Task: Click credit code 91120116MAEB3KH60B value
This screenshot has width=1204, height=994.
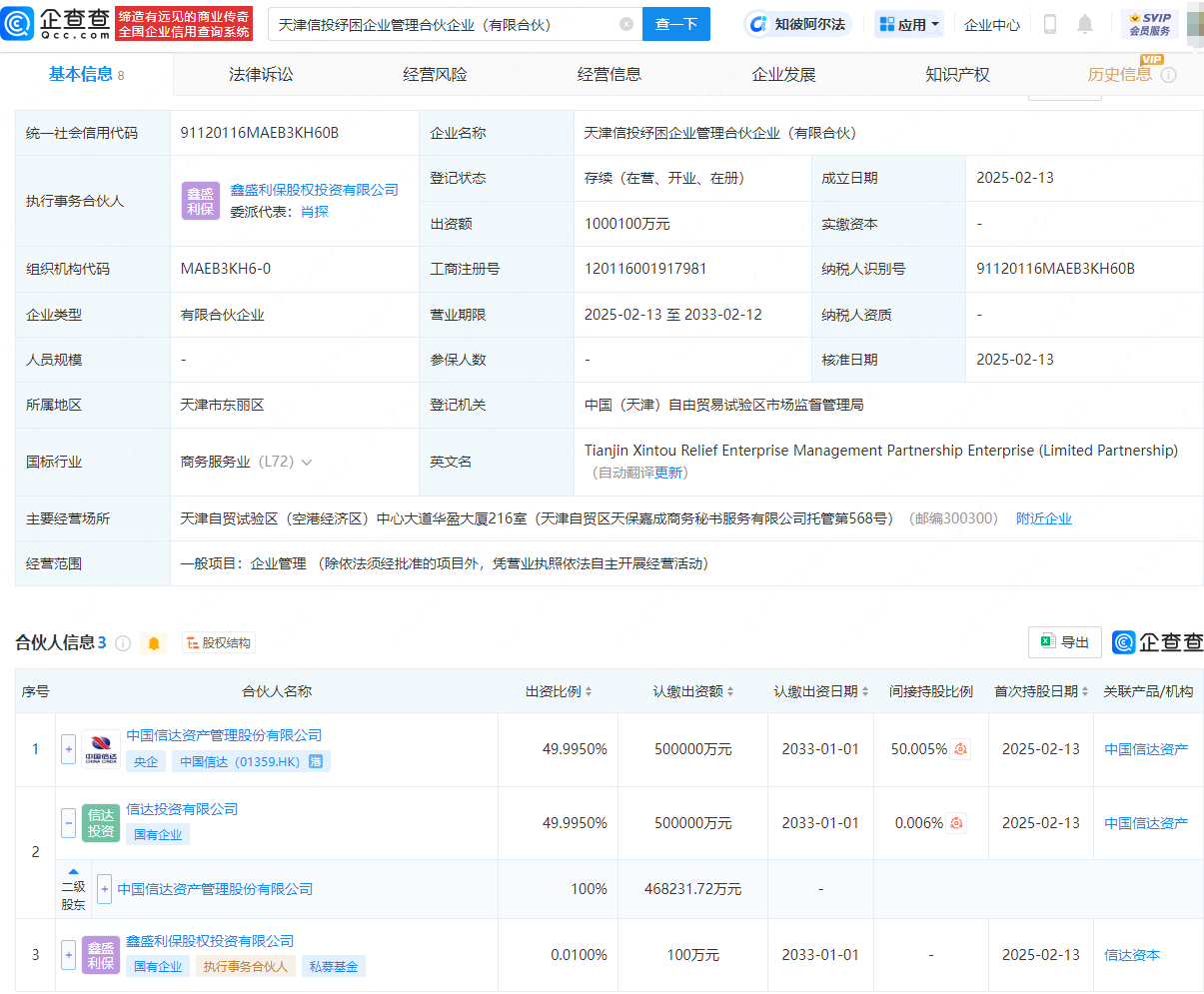Action: (260, 133)
